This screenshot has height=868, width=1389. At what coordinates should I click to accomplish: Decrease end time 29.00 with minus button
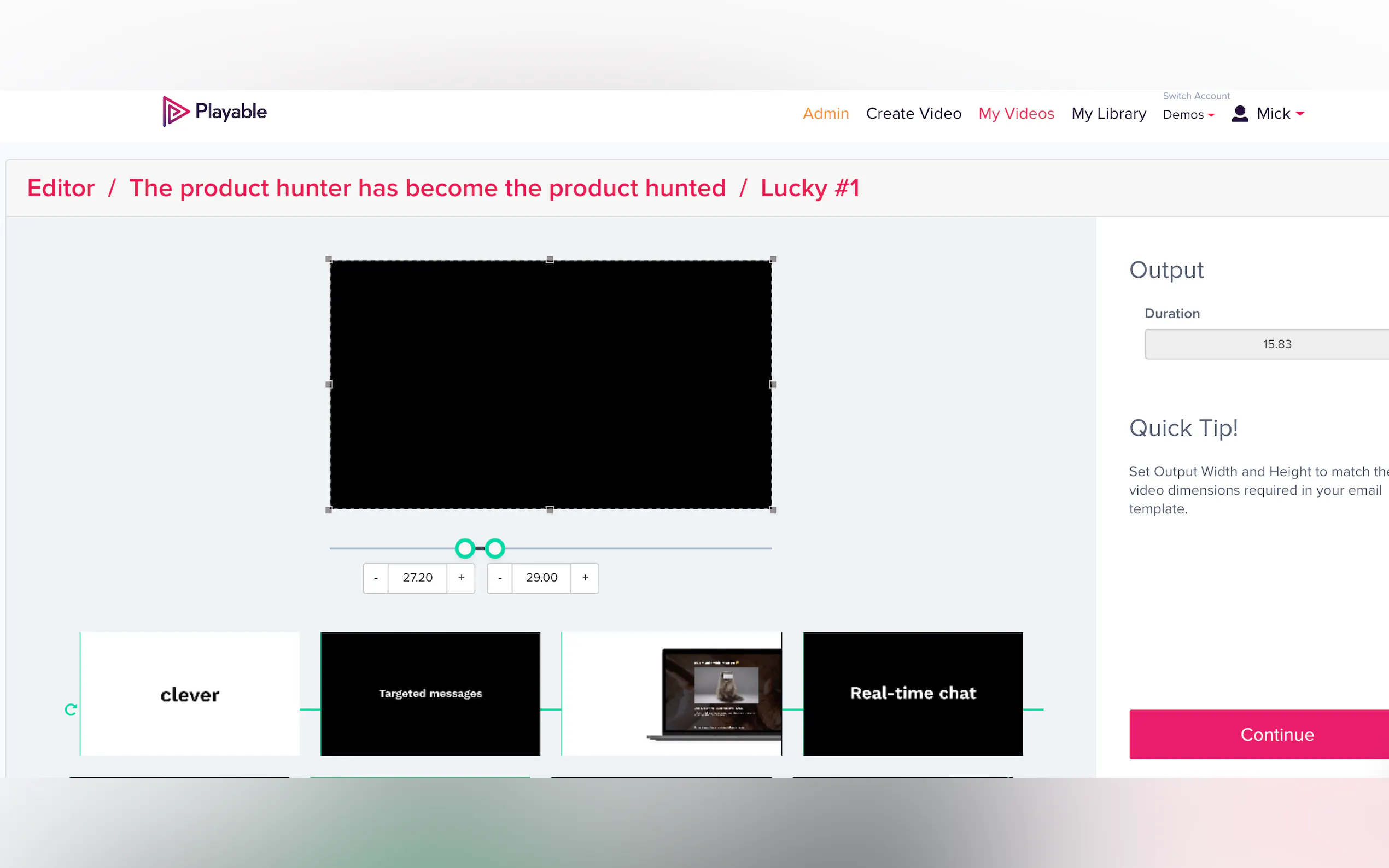(500, 578)
